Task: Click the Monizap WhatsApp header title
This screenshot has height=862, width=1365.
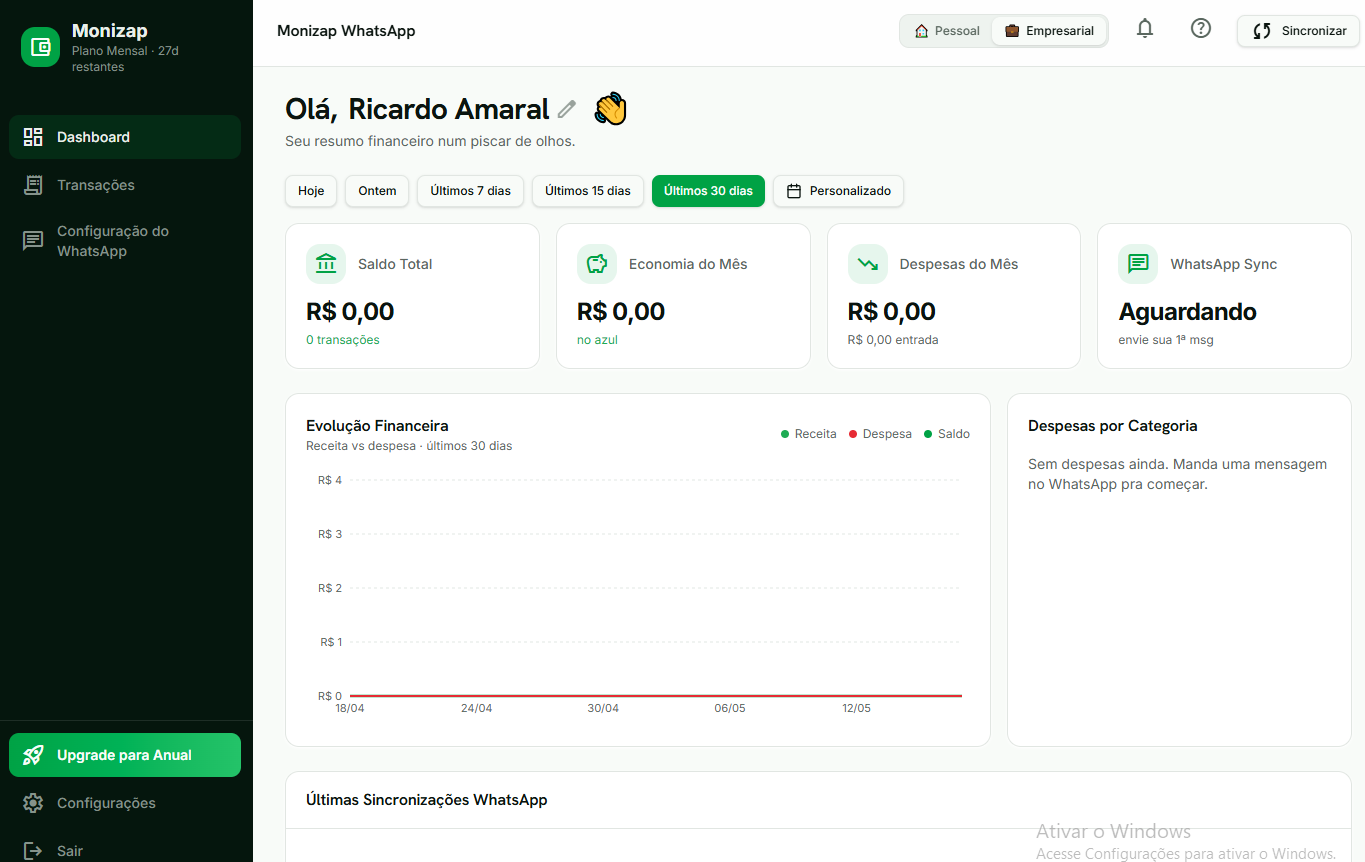Action: (346, 31)
